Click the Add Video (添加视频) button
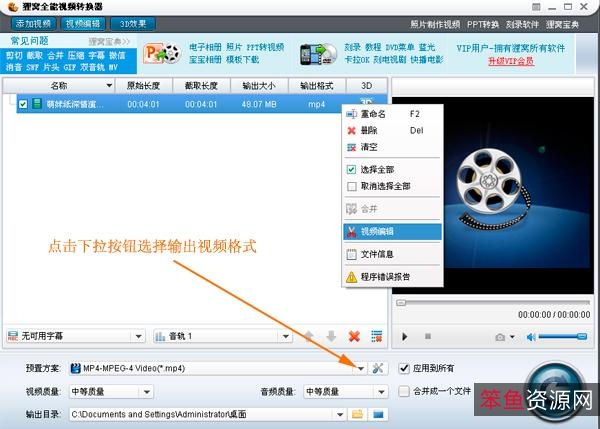 (33, 24)
